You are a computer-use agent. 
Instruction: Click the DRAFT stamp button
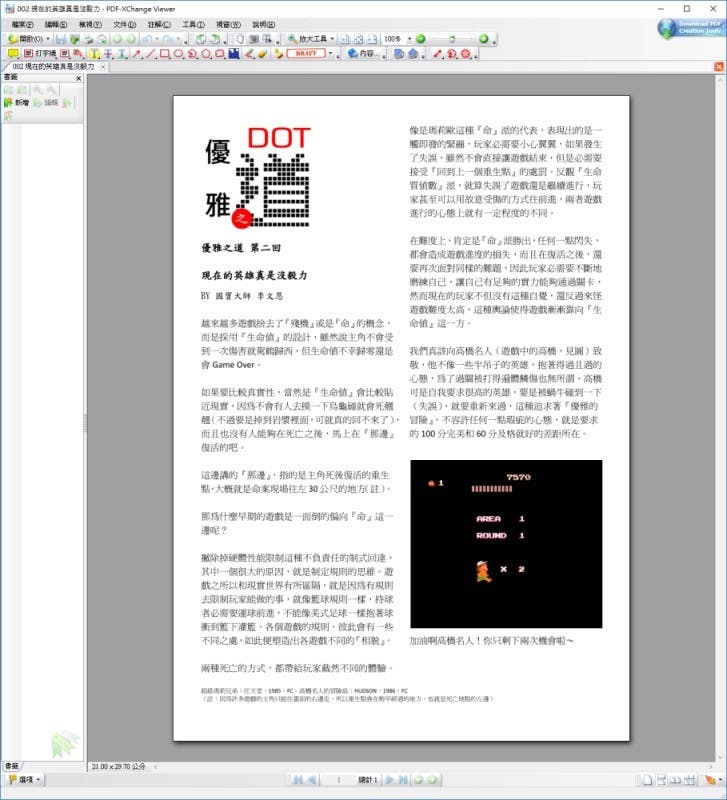click(x=306, y=53)
